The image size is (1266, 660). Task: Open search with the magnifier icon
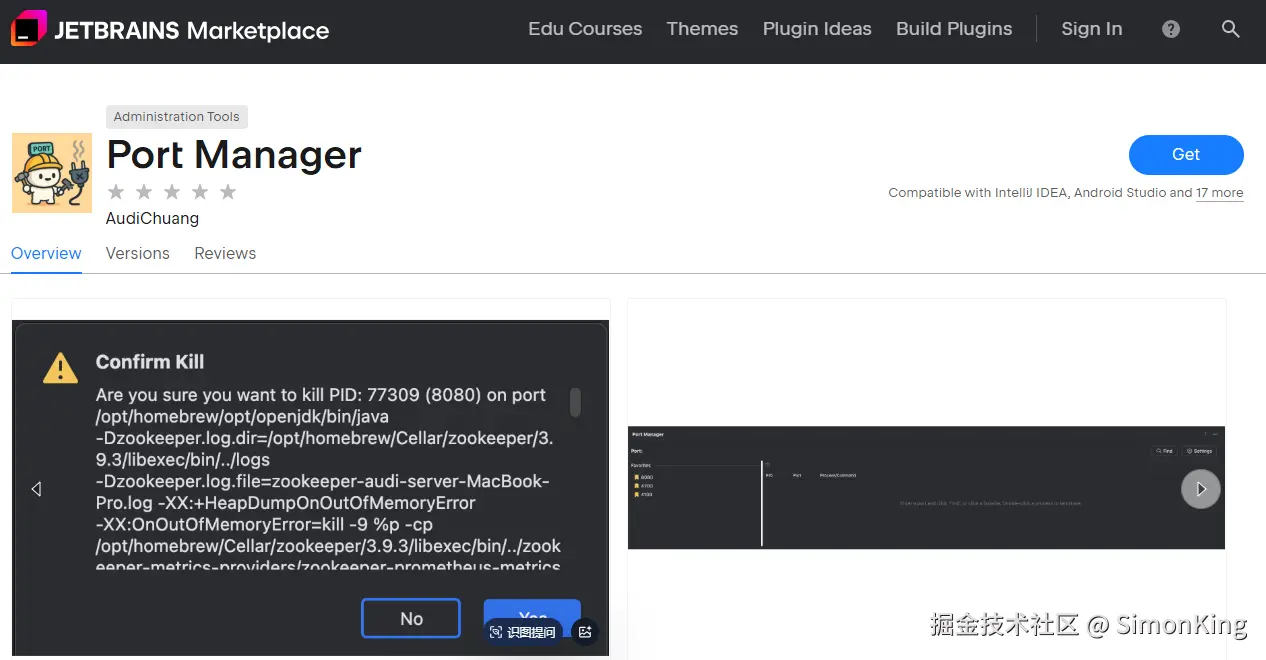1231,30
